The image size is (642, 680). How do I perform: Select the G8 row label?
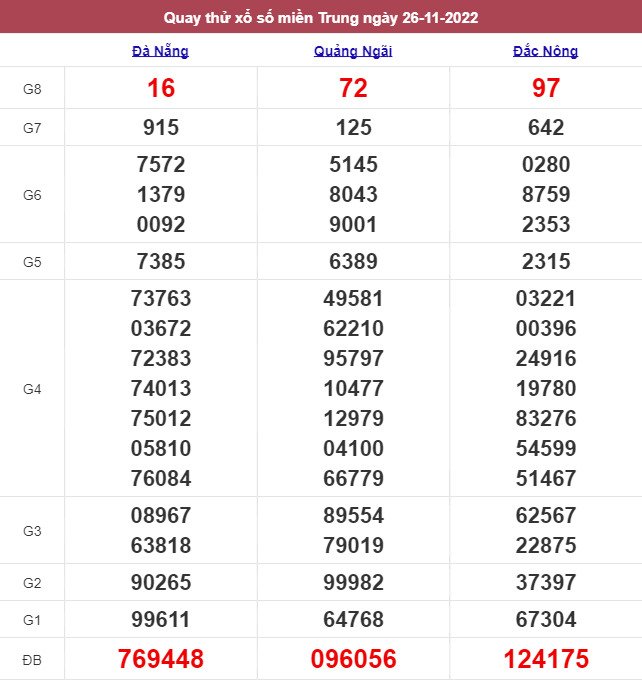click(32, 89)
